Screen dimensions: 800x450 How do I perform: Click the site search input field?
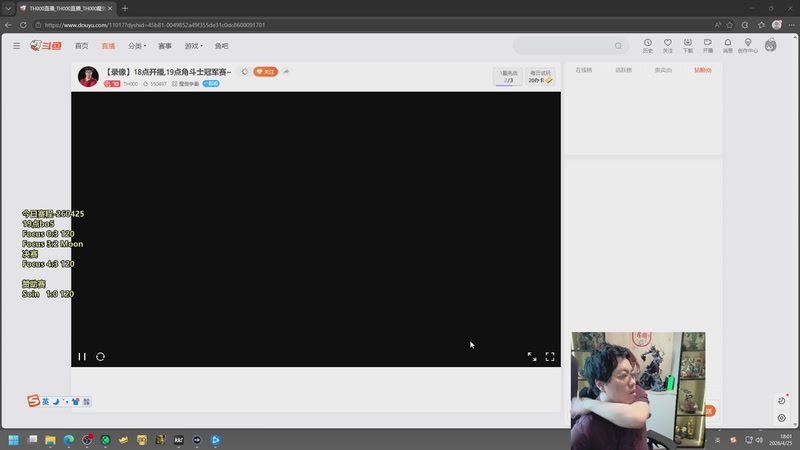[x=564, y=46]
